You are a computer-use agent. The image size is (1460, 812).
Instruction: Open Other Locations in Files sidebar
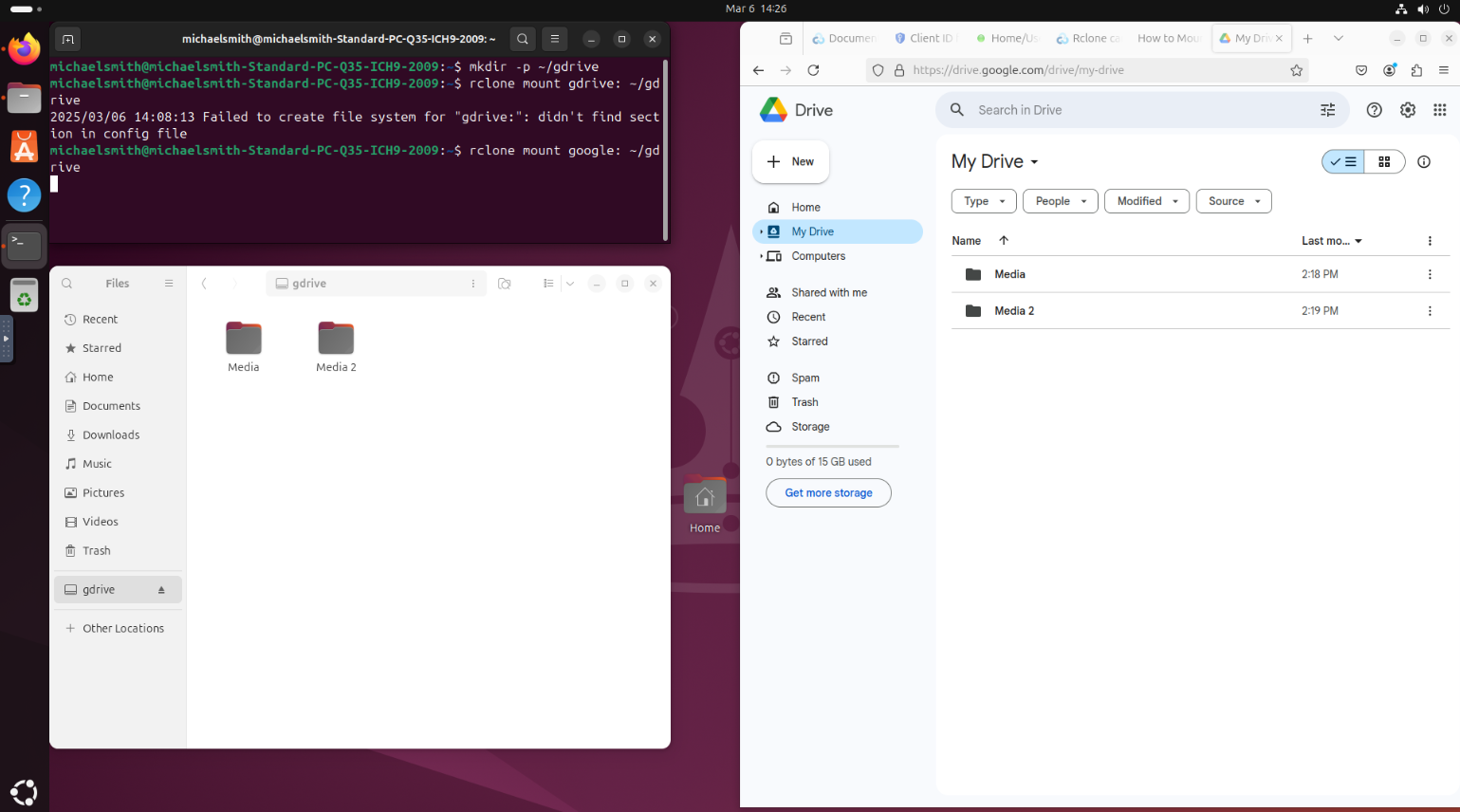(118, 629)
